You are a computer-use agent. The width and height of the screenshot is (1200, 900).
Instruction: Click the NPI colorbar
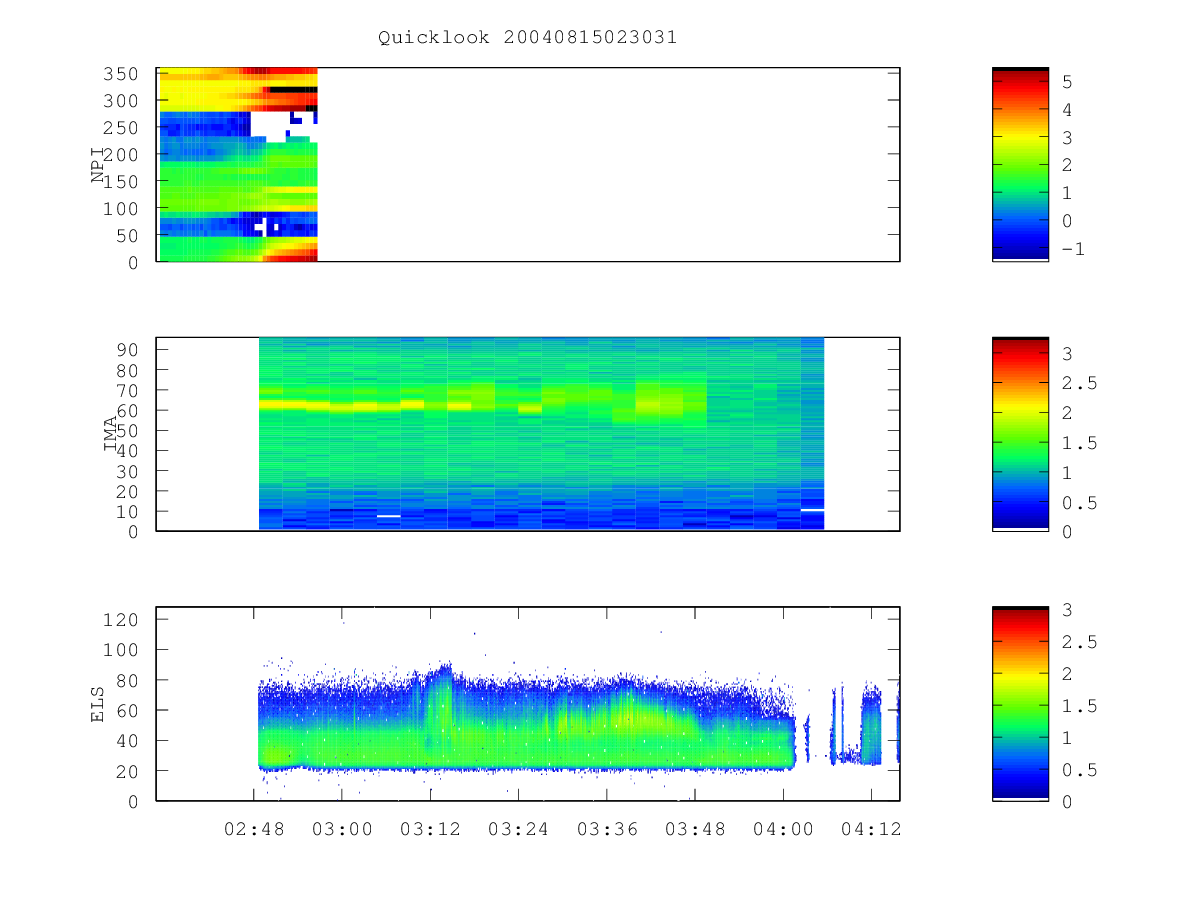(x=1020, y=164)
